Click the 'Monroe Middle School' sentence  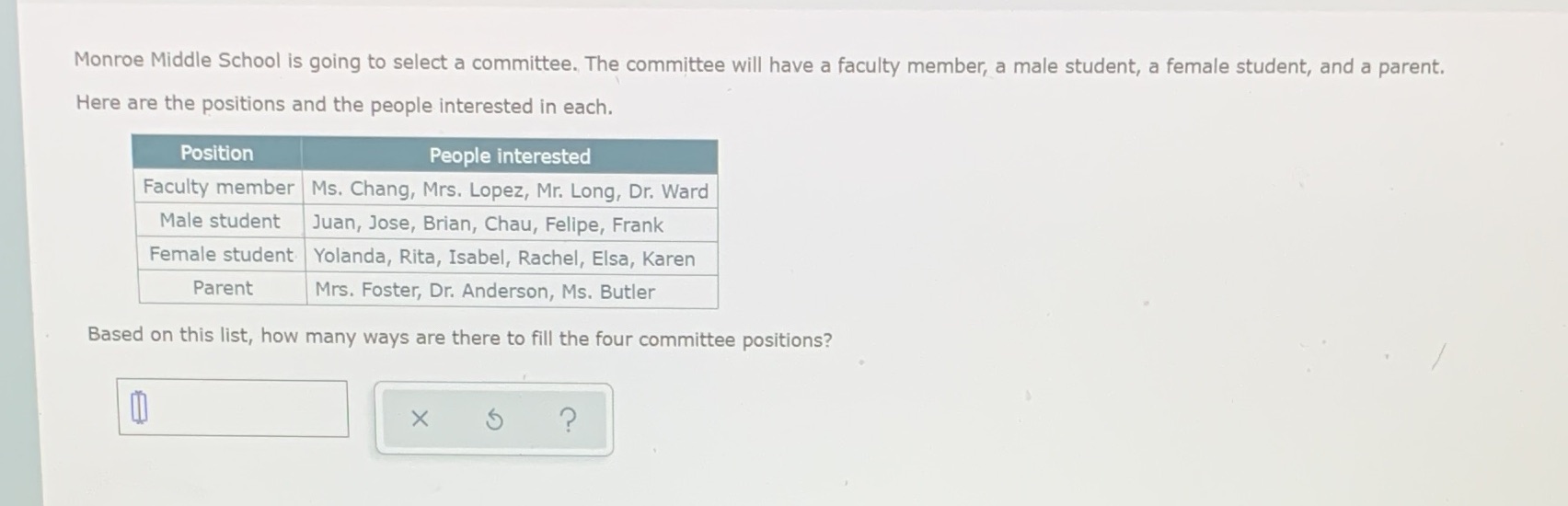758,64
